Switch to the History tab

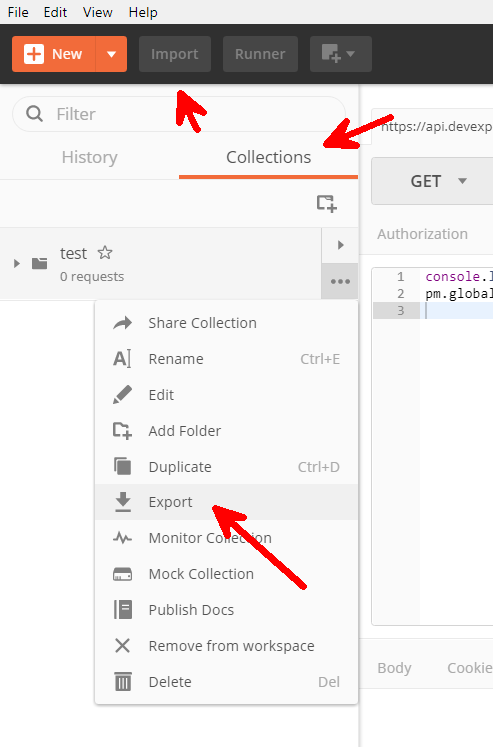pyautogui.click(x=90, y=157)
